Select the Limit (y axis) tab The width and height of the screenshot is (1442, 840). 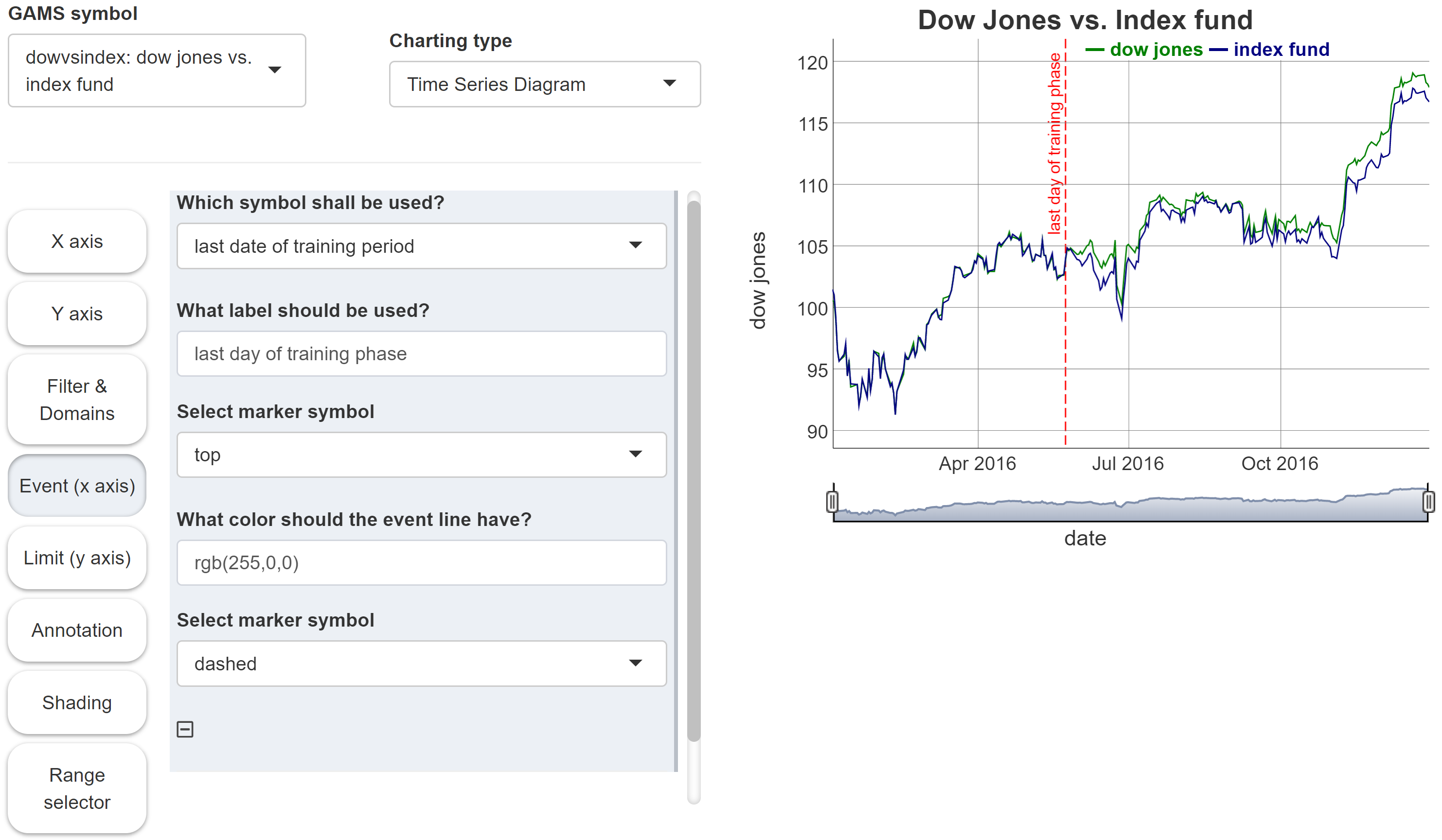click(x=77, y=558)
